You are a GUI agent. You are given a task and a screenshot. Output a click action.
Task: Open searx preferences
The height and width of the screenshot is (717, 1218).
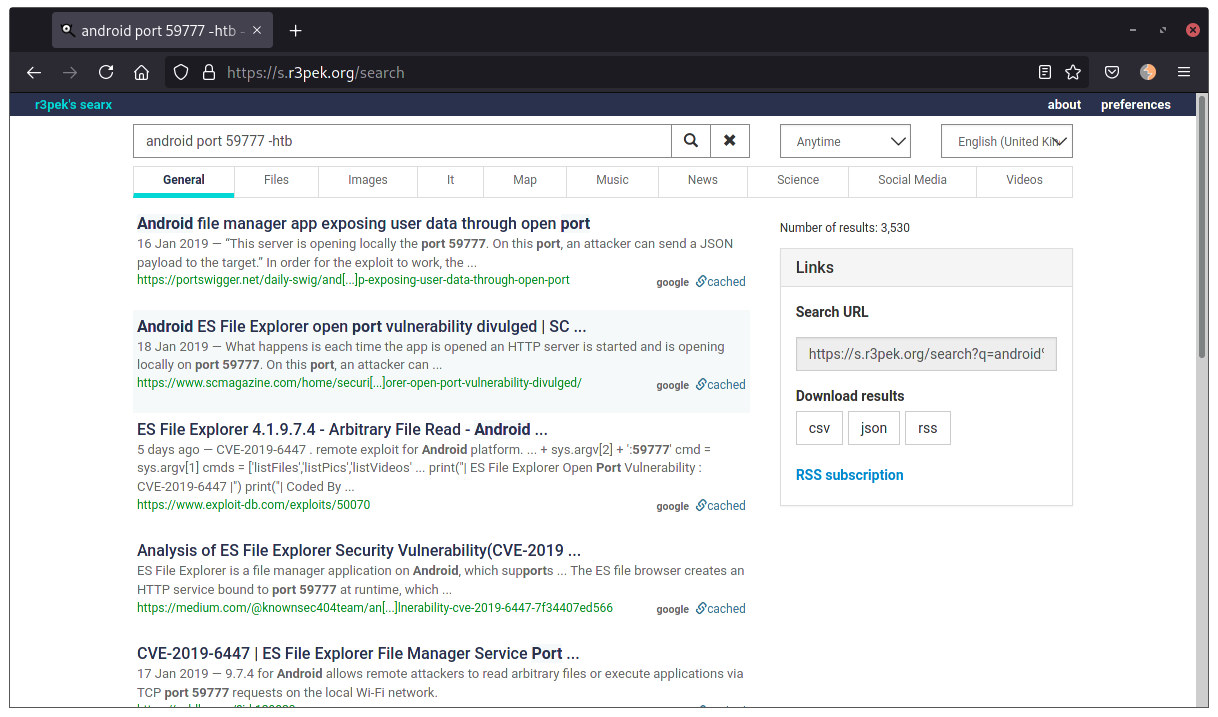1135,104
